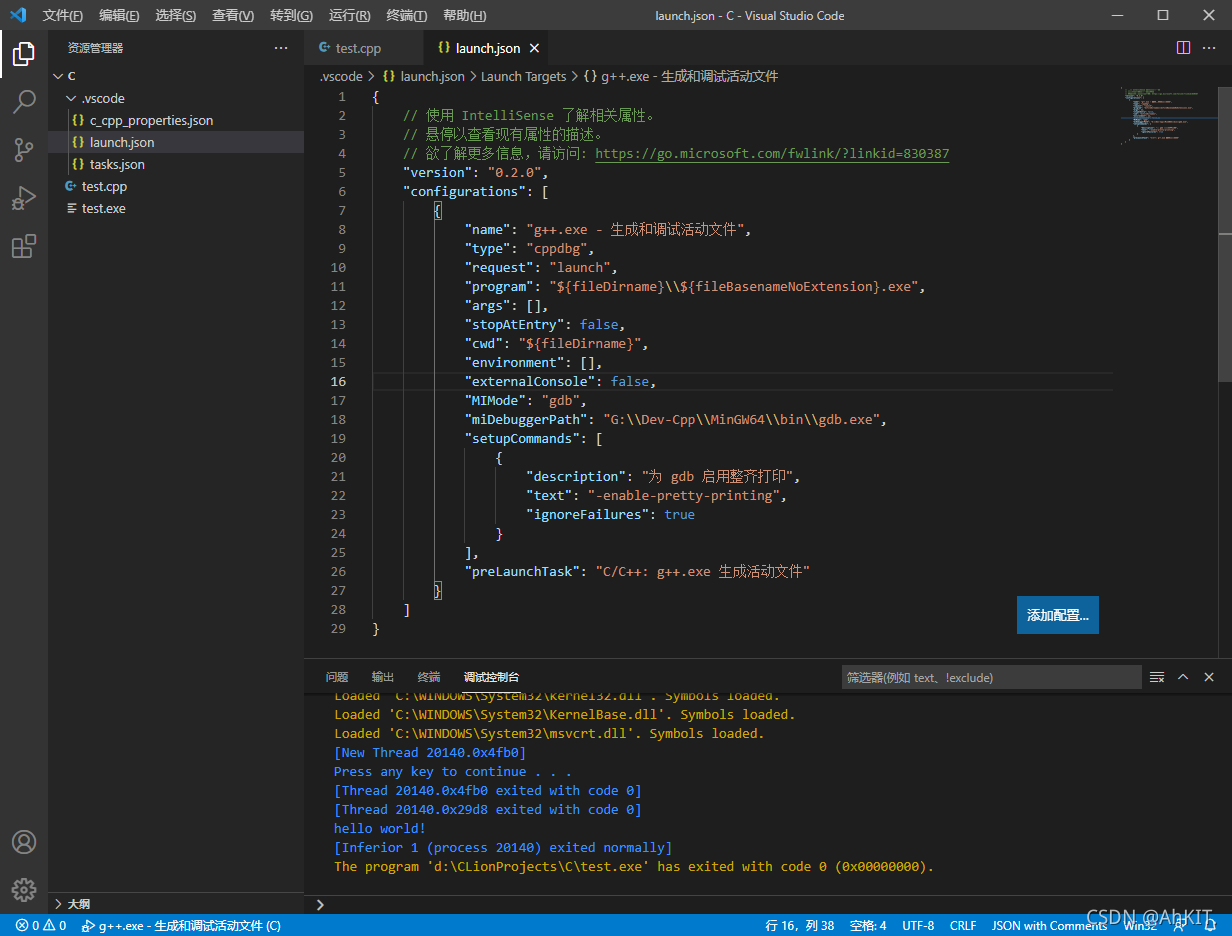This screenshot has width=1232, height=936.
Task: Click launch.json breadcrumb segment
Action: tap(423, 76)
